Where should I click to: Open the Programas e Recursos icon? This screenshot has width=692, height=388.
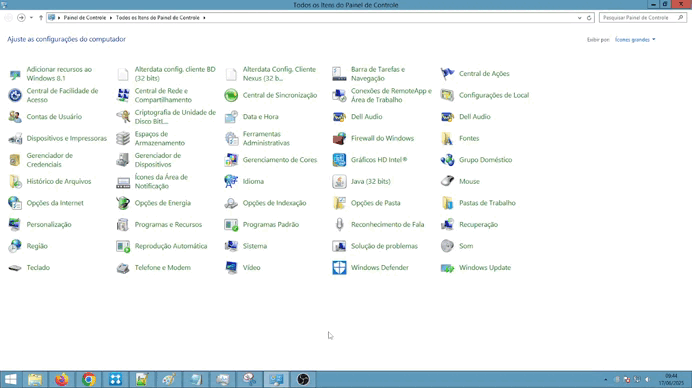[x=123, y=224]
